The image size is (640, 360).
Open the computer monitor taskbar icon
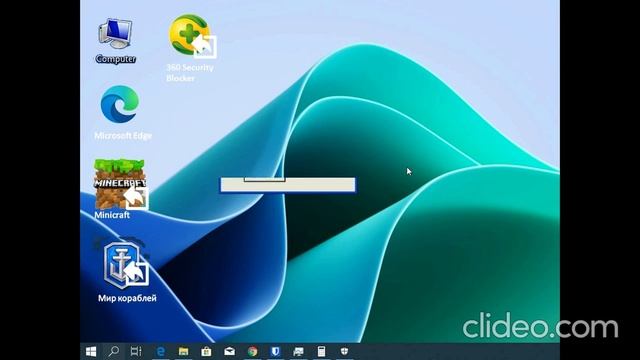(x=298, y=351)
